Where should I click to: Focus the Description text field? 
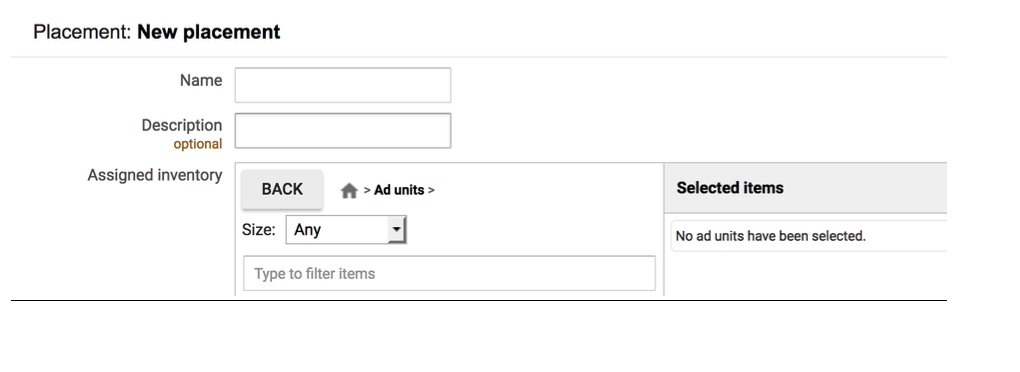click(x=343, y=131)
